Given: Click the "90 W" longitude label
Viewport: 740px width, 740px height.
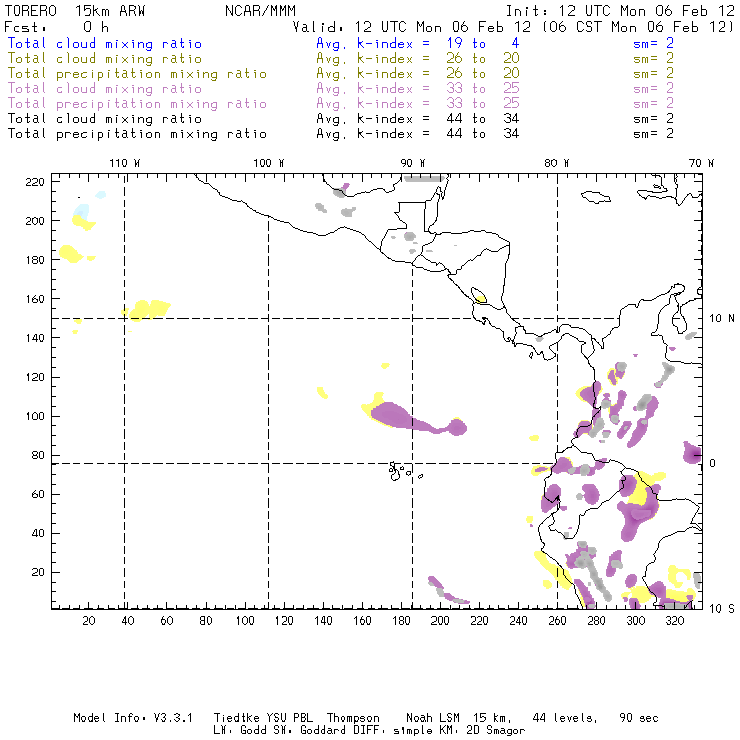Looking at the screenshot, I should 413,163.
